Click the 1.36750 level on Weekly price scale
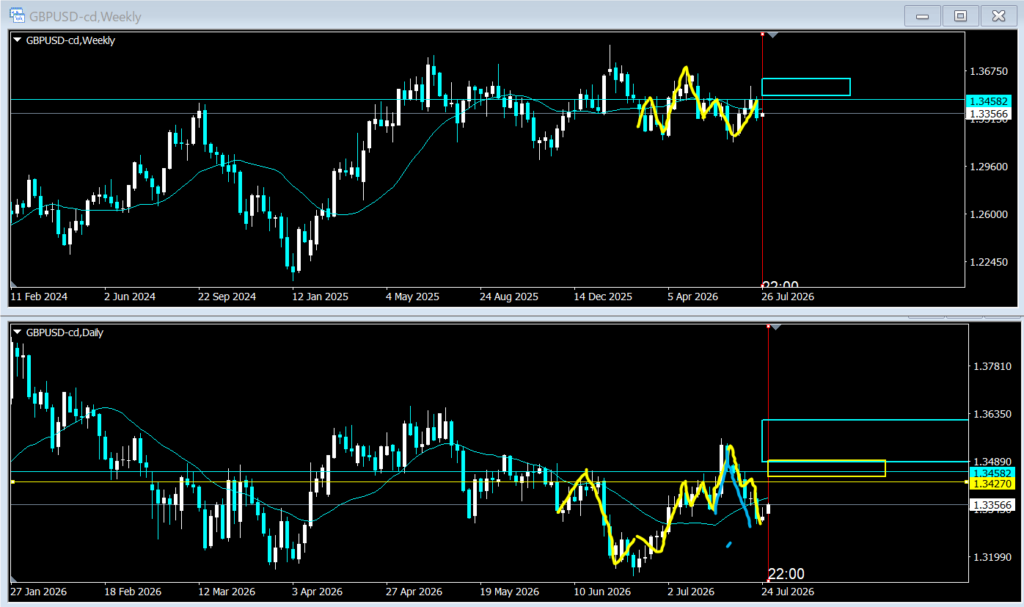This screenshot has height=607, width=1024. tap(989, 71)
